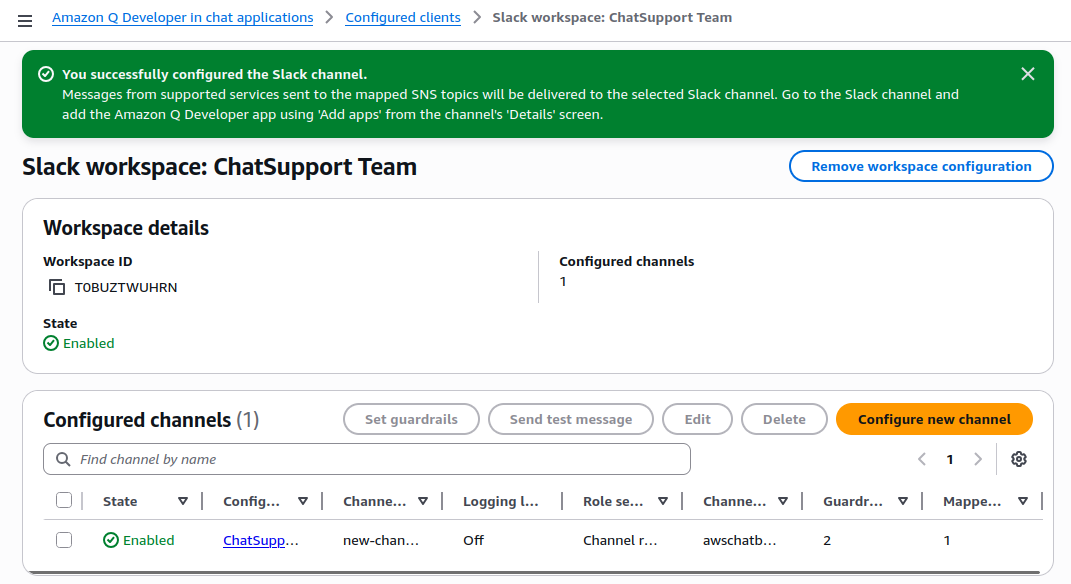Open Amazon Q Developer in chat applications breadcrumb
Viewport: 1071px width, 584px height.
(x=182, y=18)
